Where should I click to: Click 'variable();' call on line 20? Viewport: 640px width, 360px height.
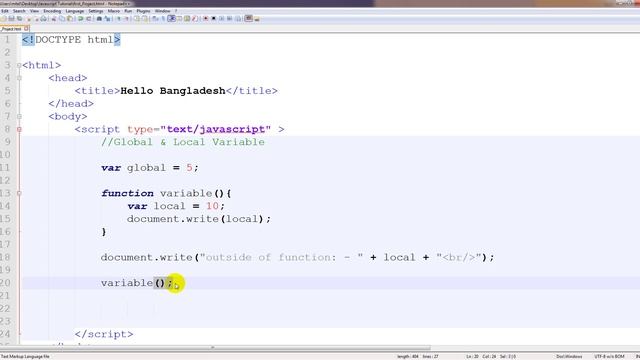(x=137, y=283)
